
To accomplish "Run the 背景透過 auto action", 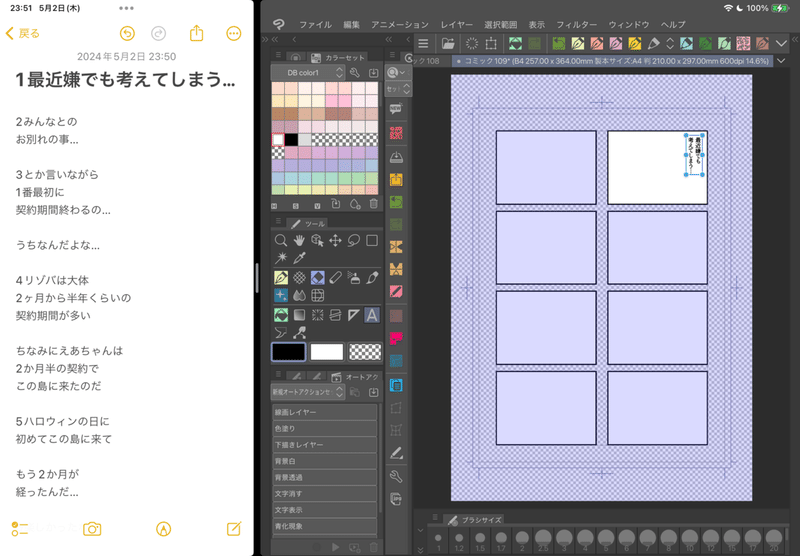I will [x=324, y=477].
